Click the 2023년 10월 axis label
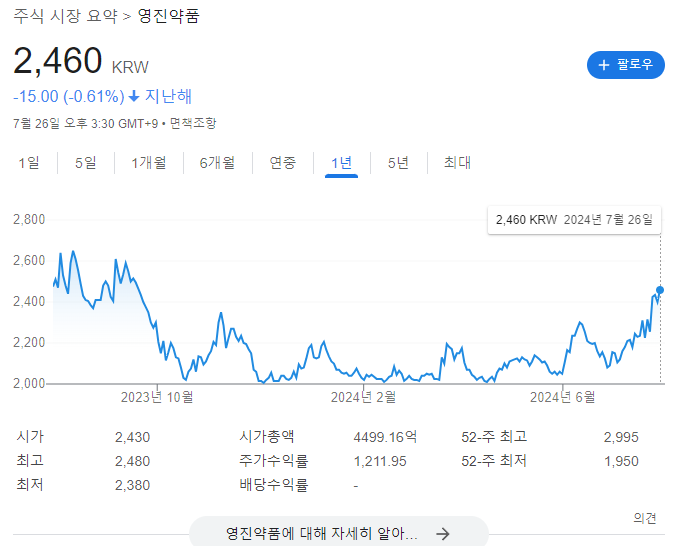 157,397
